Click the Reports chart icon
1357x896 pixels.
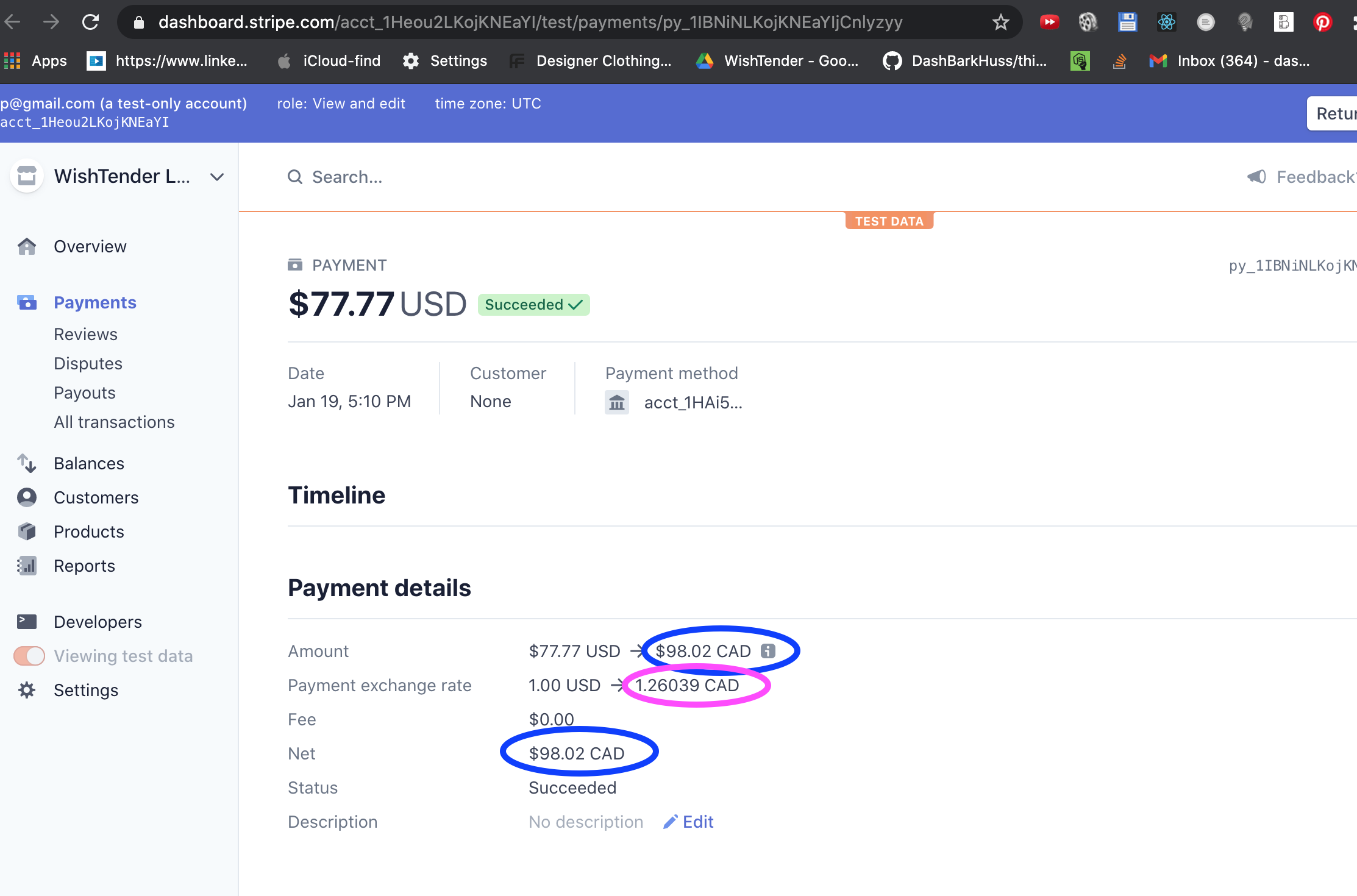(x=27, y=566)
